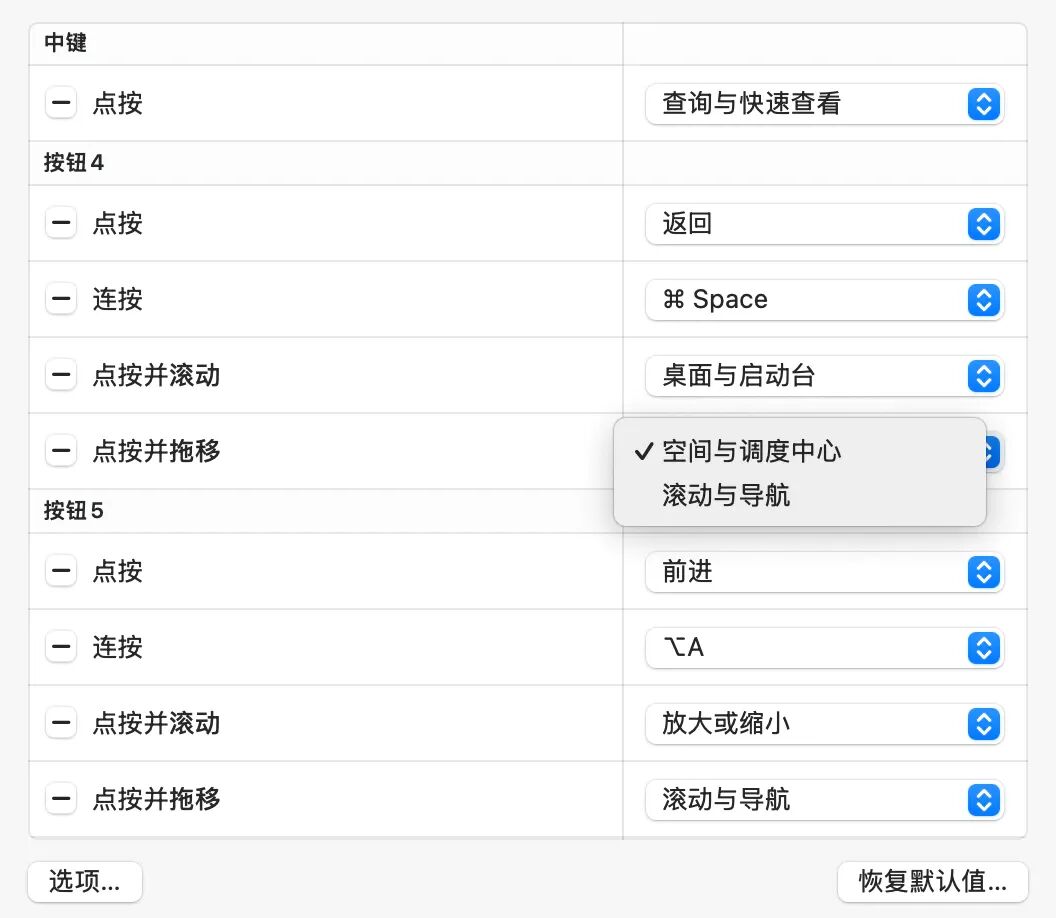
Task: Click the 选项… button
Action: pos(85,882)
